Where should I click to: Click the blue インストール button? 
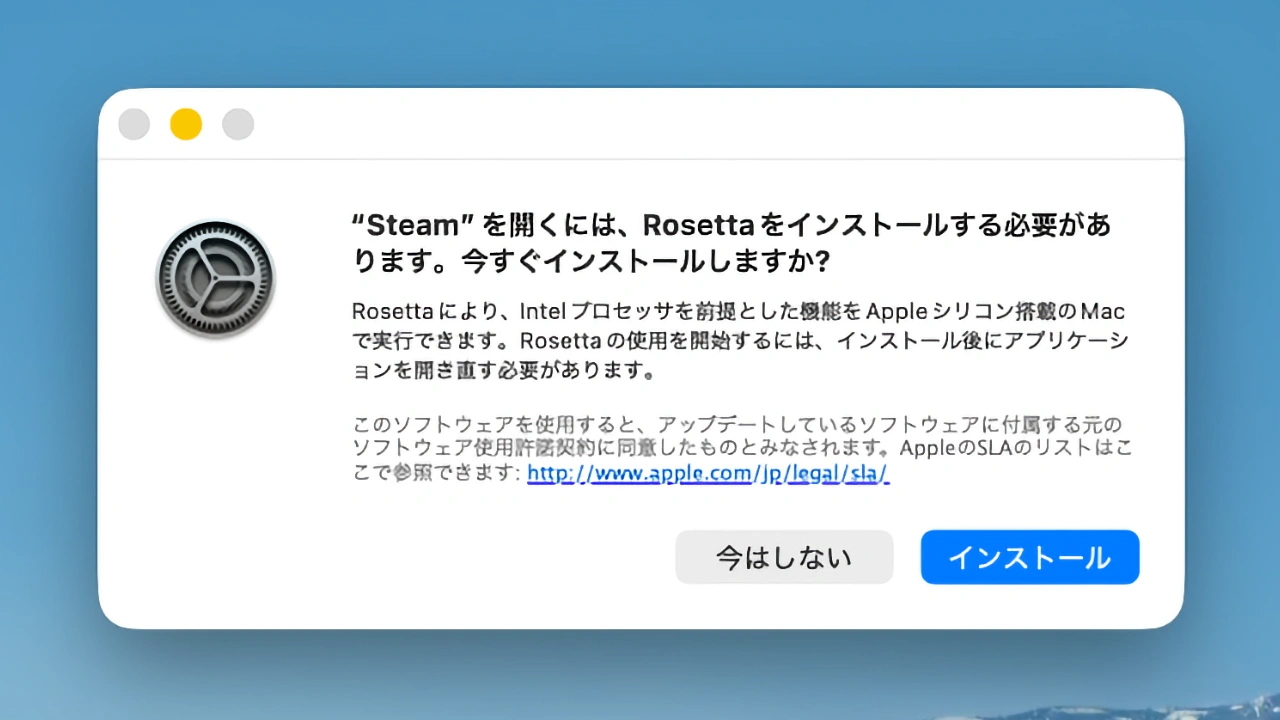pyautogui.click(x=1029, y=557)
